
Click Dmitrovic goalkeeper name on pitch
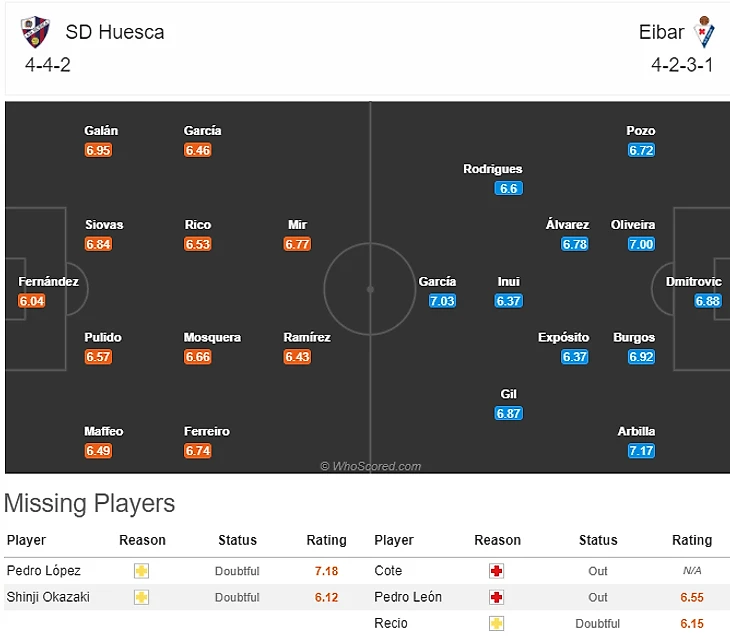(x=693, y=282)
